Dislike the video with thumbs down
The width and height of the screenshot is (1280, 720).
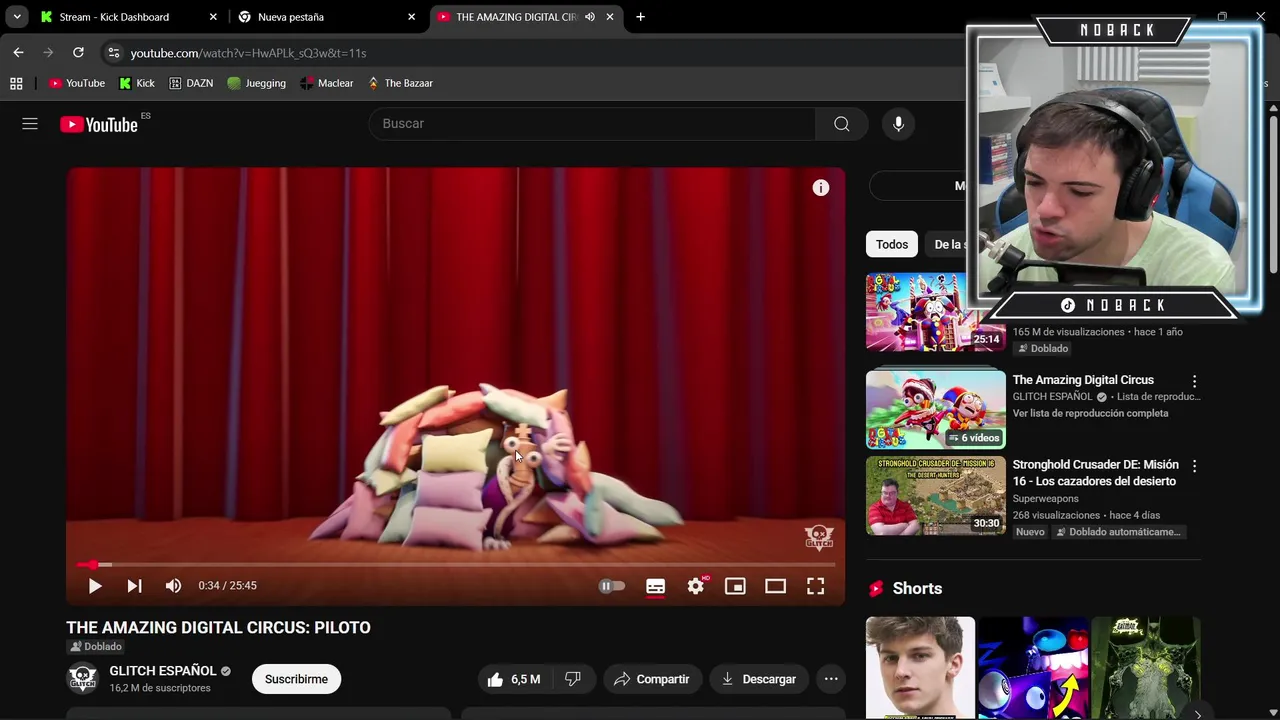[573, 679]
